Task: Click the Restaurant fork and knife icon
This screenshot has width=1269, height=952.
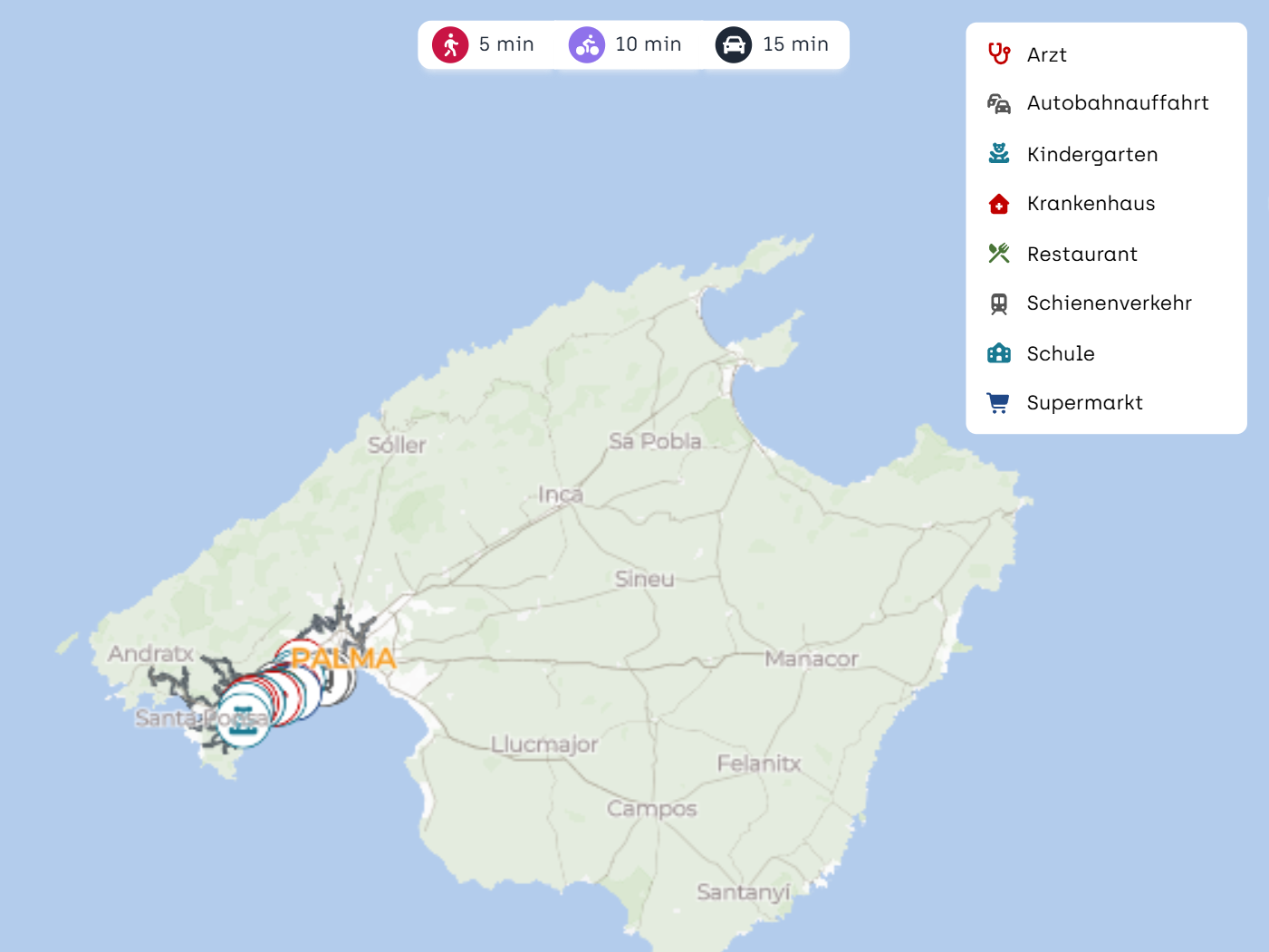Action: point(998,254)
